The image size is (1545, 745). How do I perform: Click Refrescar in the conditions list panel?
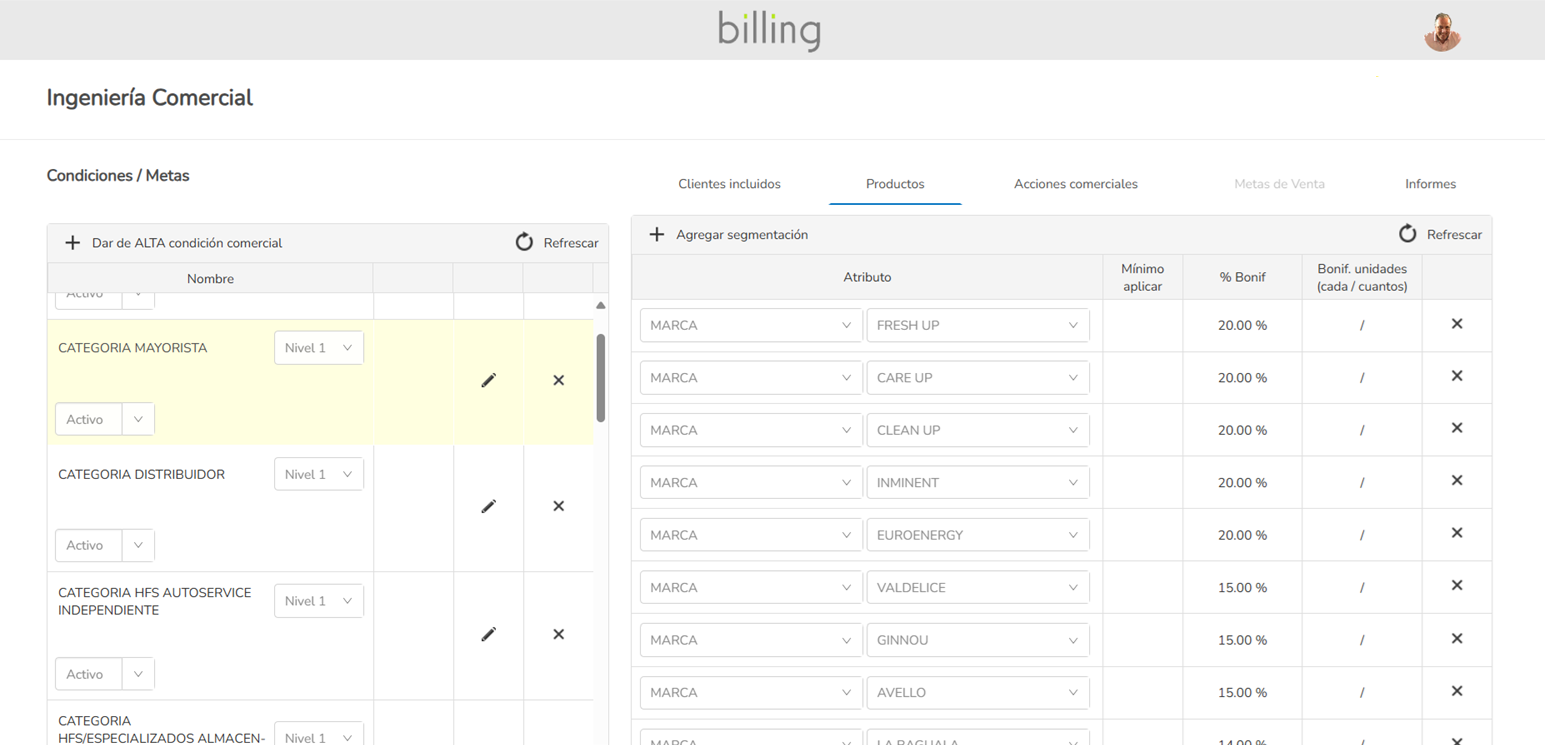pos(557,243)
